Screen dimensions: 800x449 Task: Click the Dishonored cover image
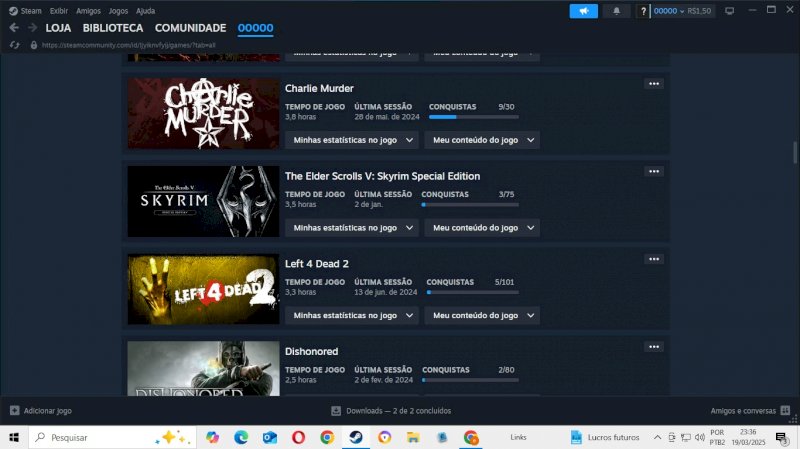(203, 368)
